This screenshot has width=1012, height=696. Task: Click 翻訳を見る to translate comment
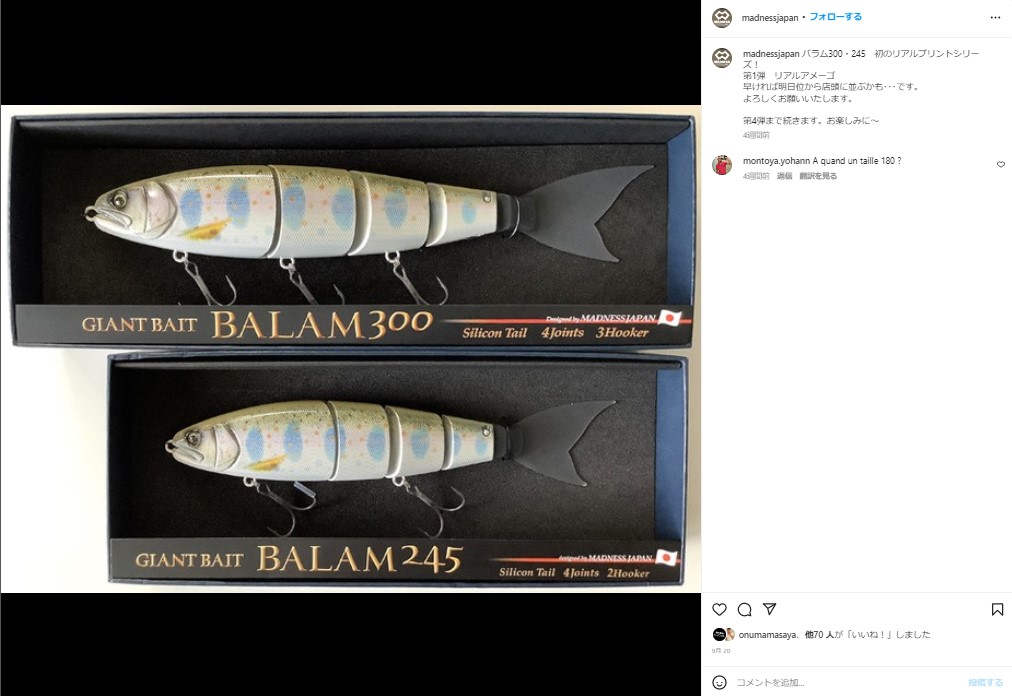click(818, 176)
